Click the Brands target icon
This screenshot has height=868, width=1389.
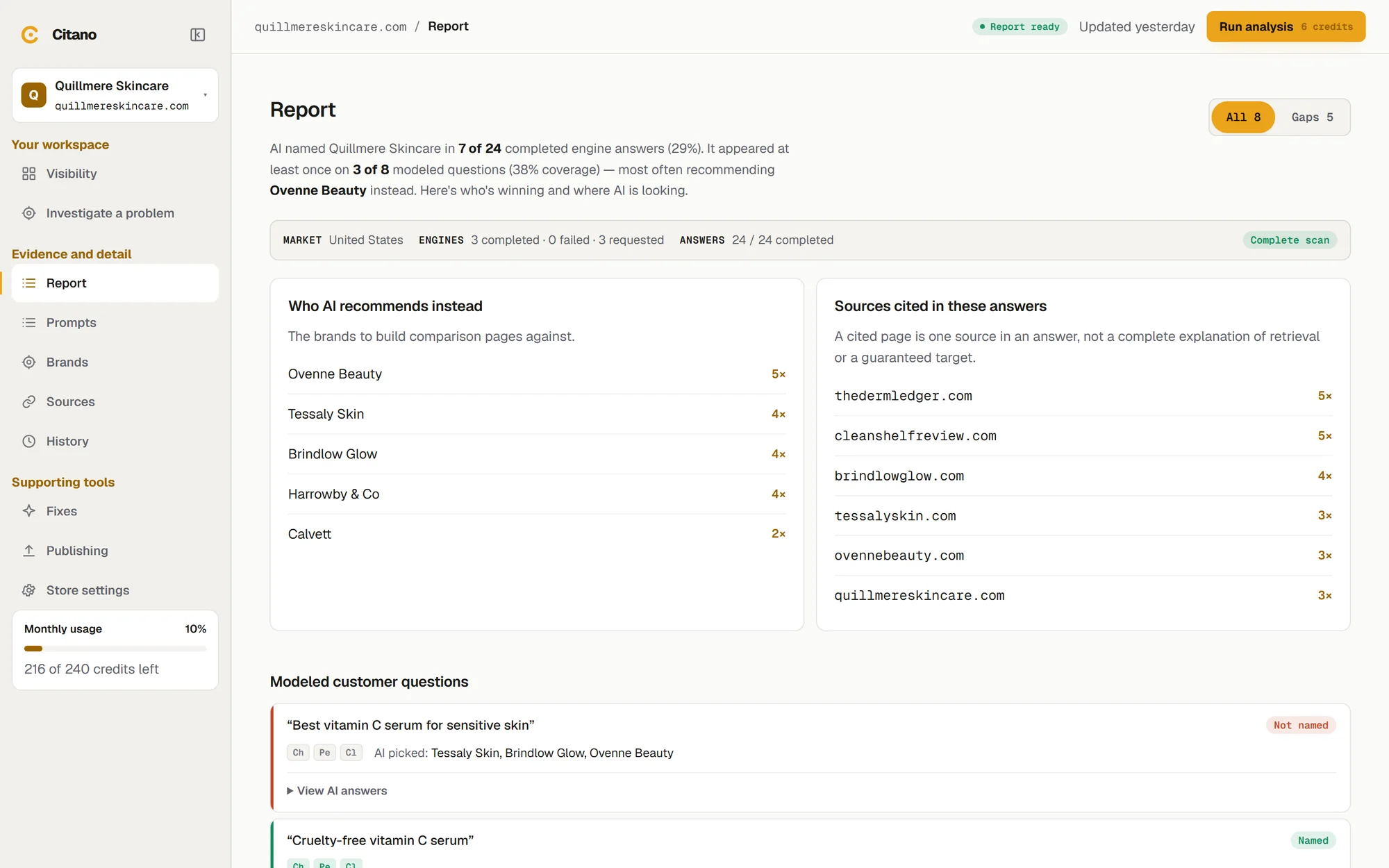[28, 362]
